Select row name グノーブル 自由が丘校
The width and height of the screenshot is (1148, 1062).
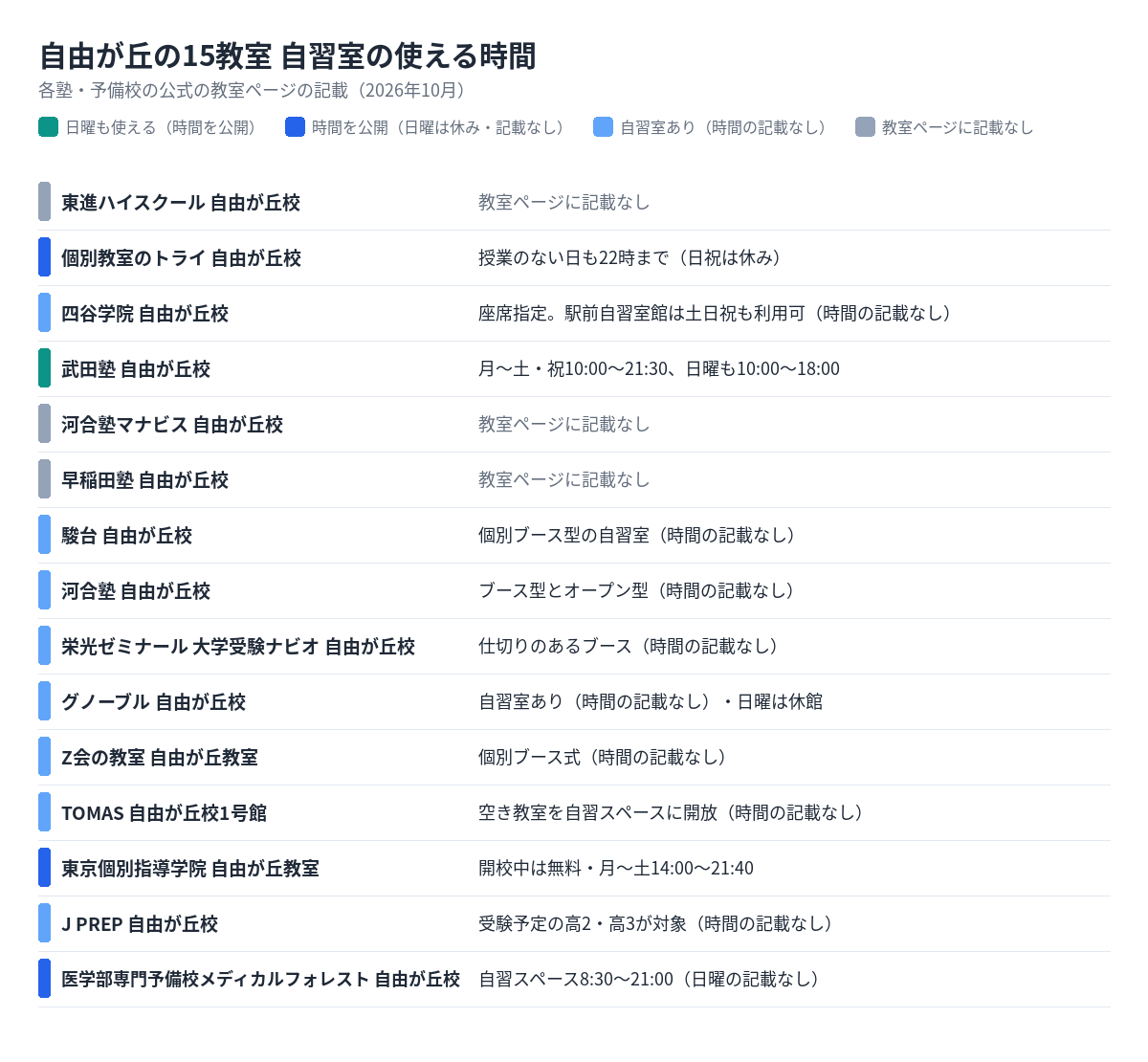coord(154,701)
